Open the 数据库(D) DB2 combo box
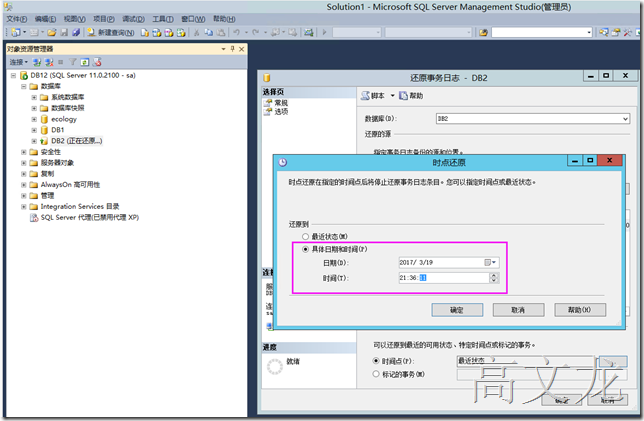The image size is (644, 421). tap(532, 119)
